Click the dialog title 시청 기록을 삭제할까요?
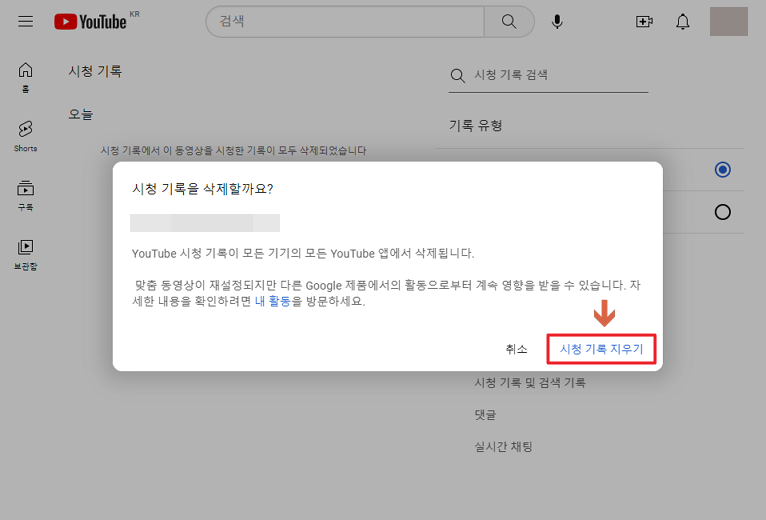Viewport: 766px width, 520px height. tap(202, 189)
